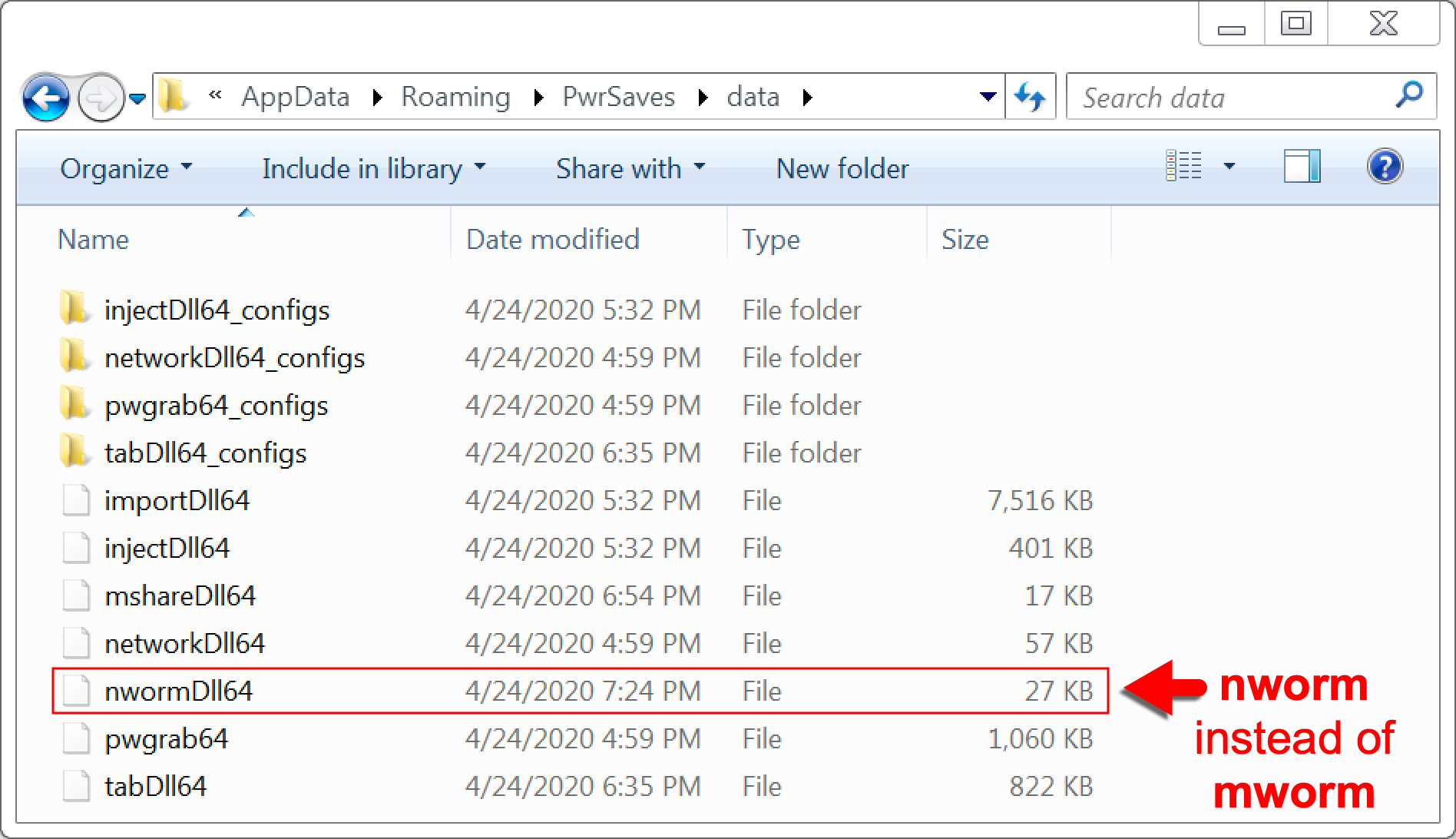
Task: Click the 1,060 KB size value
Action: pyautogui.click(x=1041, y=739)
